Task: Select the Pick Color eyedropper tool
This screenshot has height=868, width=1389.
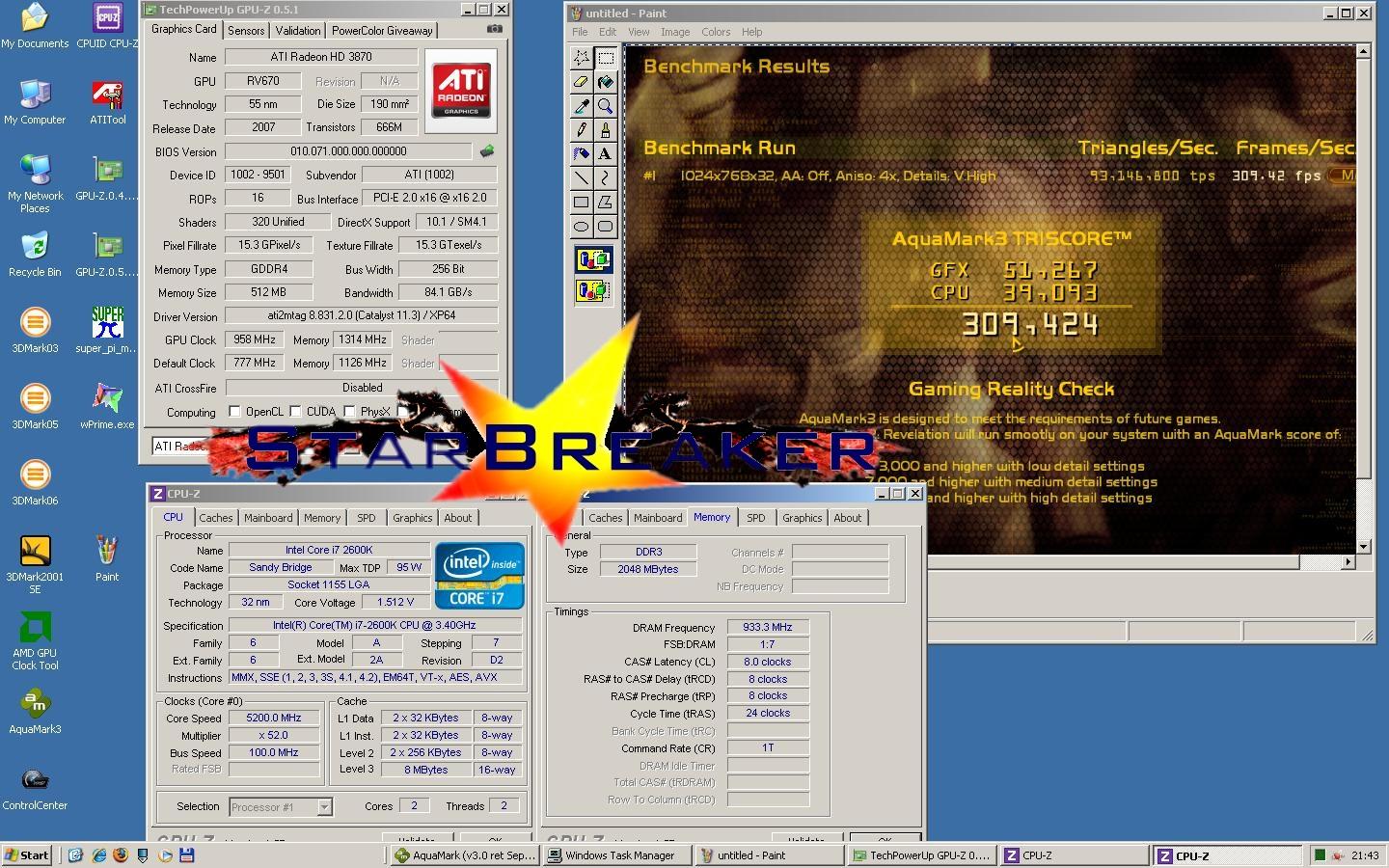Action: pos(581,106)
